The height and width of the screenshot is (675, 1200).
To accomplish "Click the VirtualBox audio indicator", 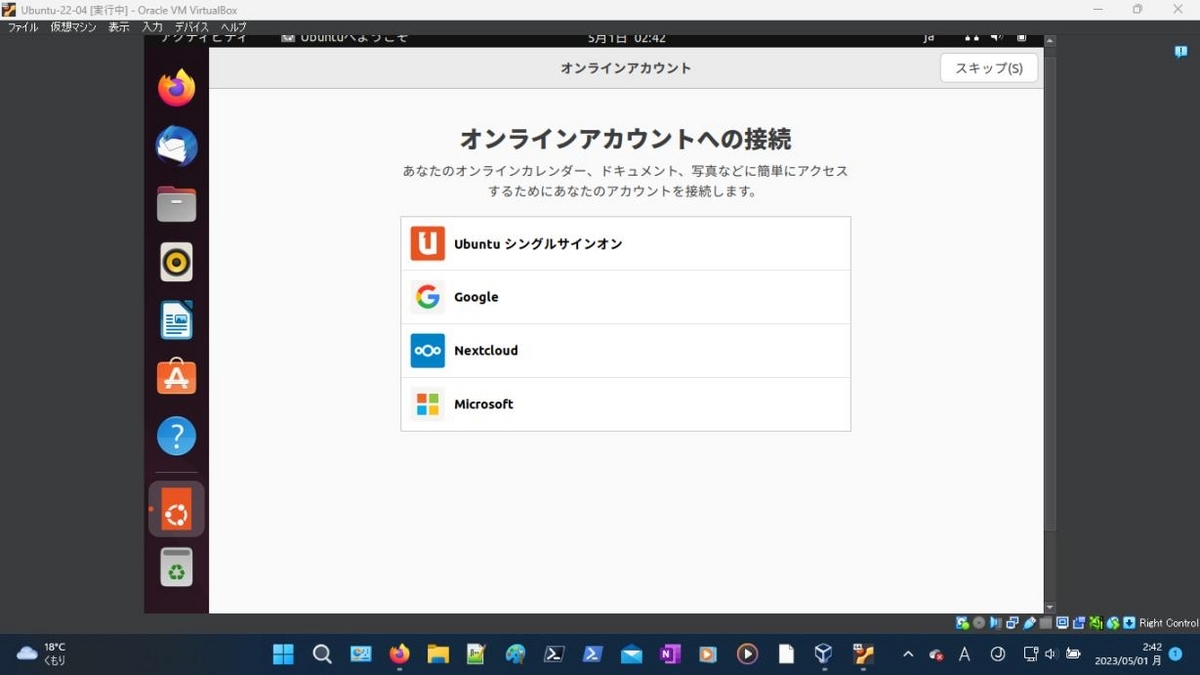I will 995,623.
